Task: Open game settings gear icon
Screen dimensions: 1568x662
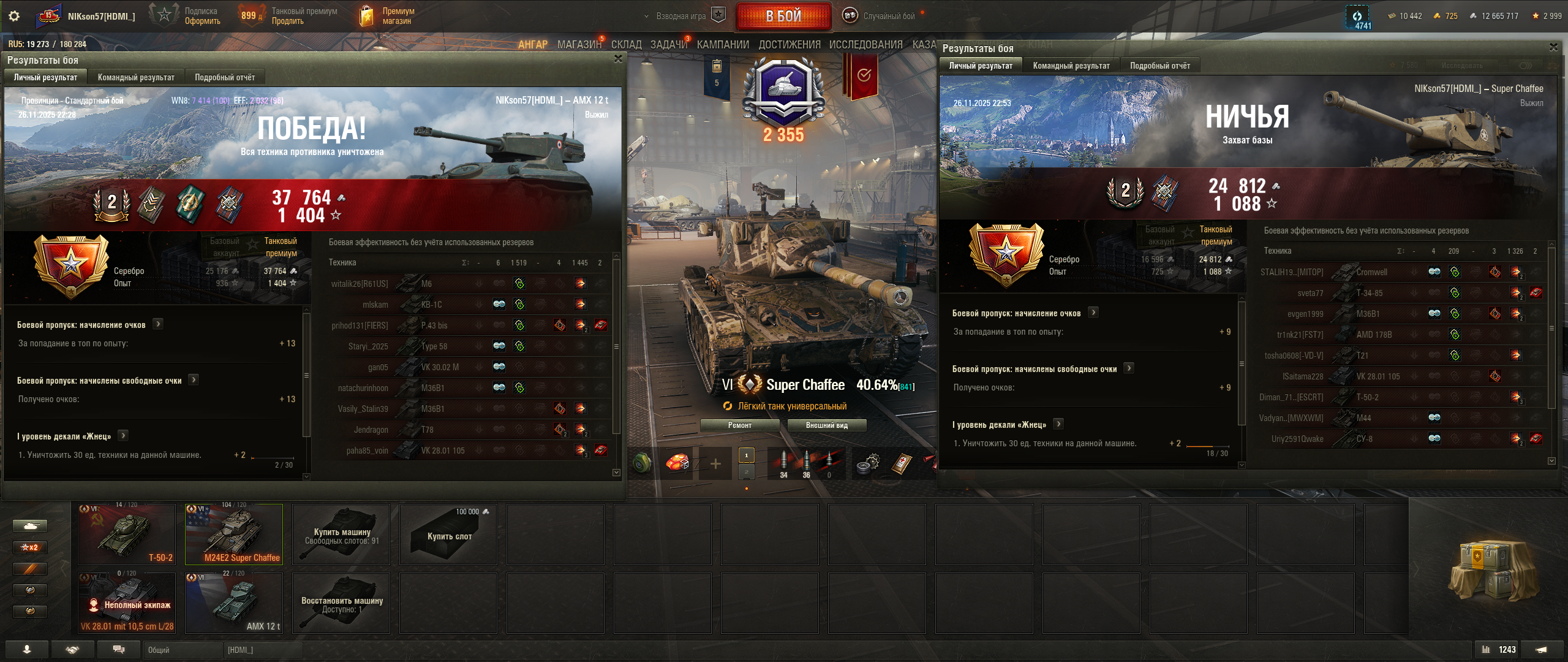Action: point(13,16)
